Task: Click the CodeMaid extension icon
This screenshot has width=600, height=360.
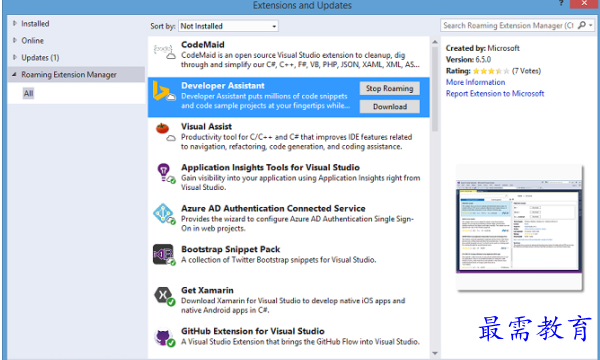Action: (164, 52)
